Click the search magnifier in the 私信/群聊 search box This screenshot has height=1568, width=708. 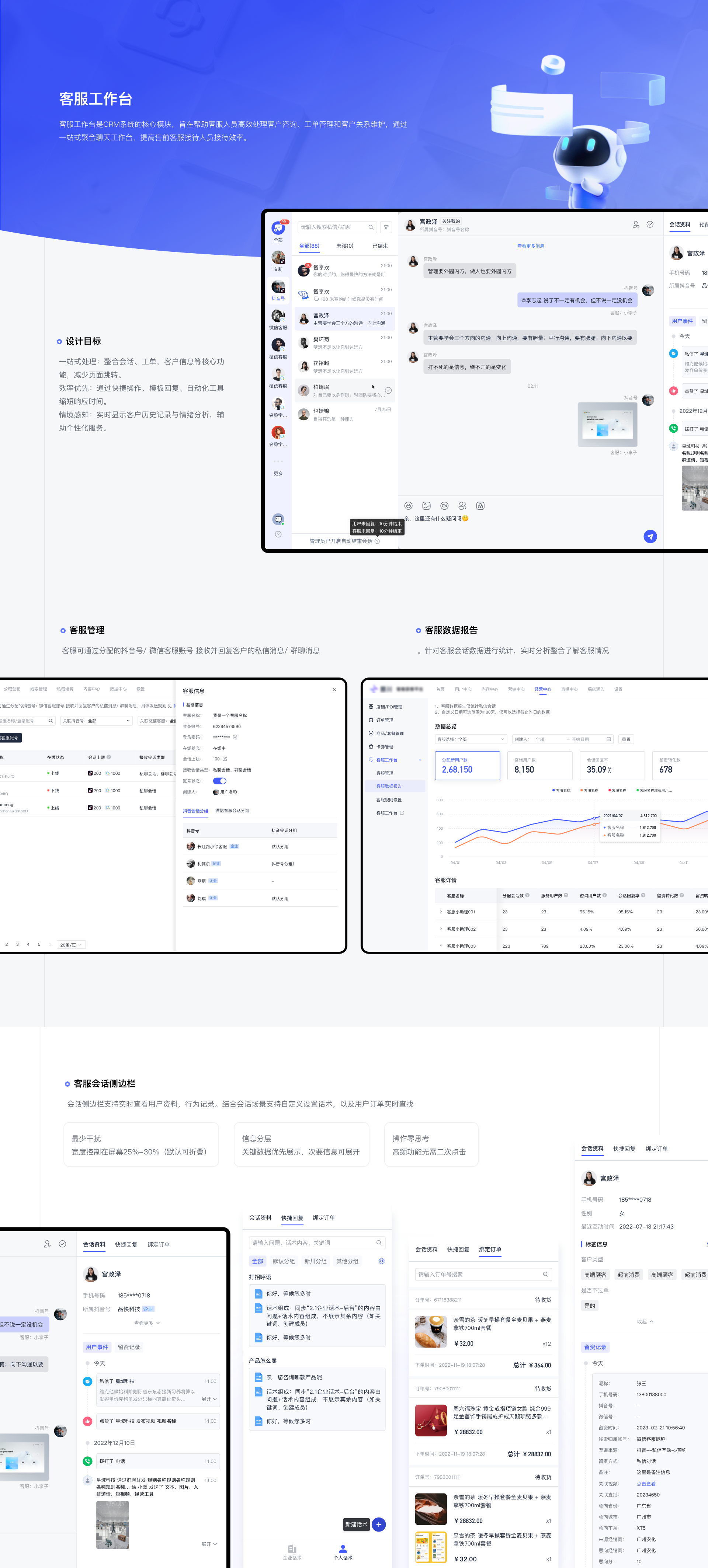[371, 227]
